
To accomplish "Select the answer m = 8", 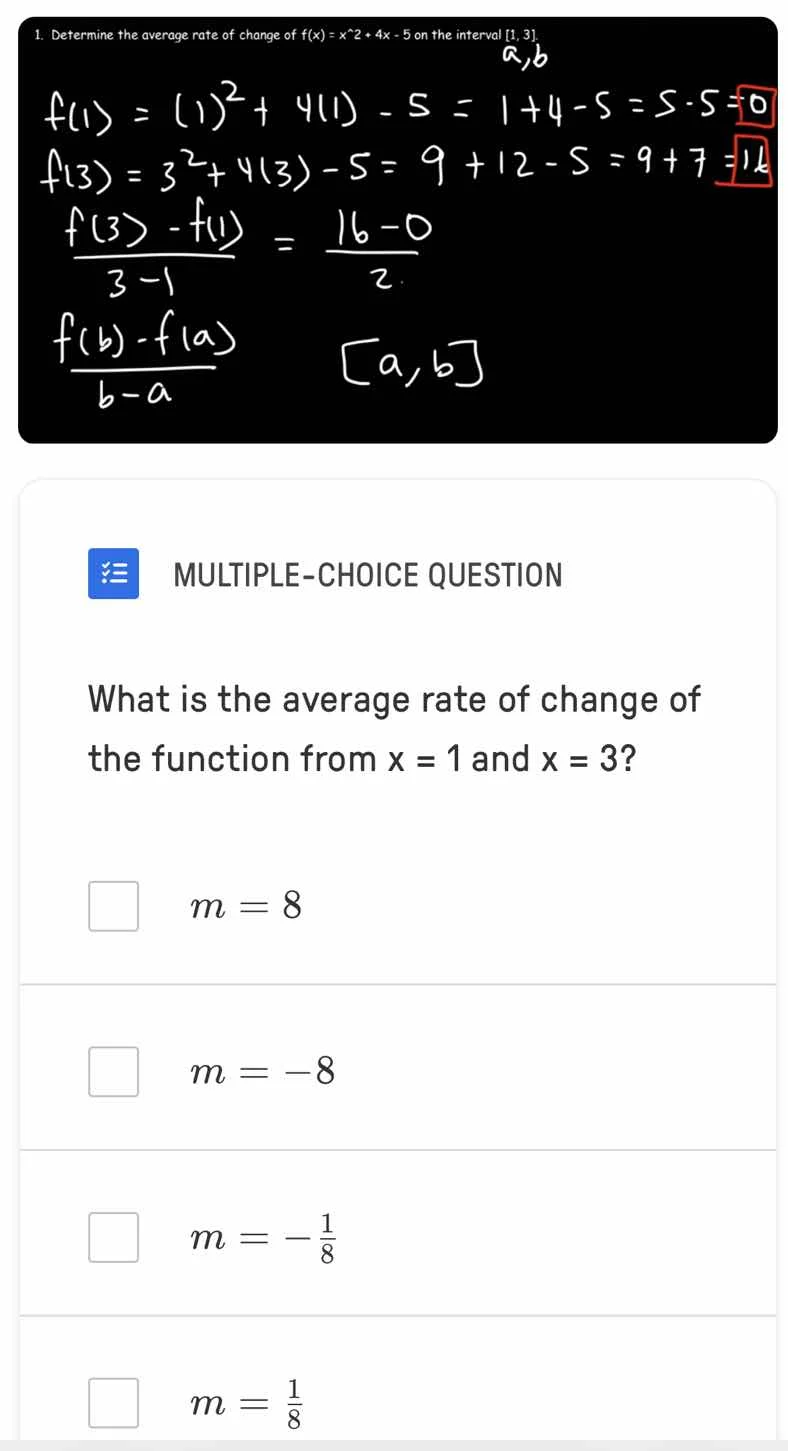I will (245, 906).
